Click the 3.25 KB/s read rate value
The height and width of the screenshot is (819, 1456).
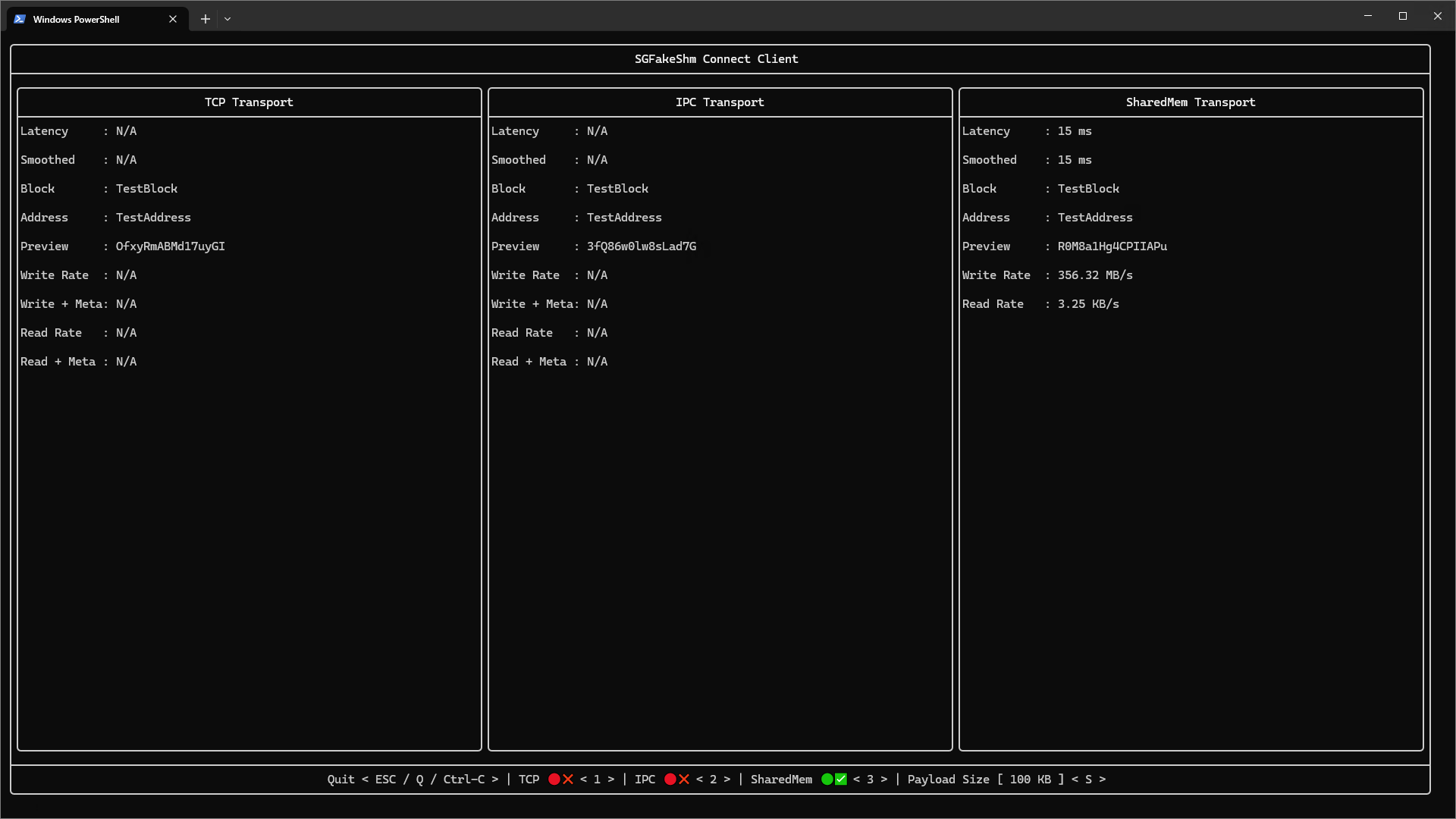click(1088, 304)
